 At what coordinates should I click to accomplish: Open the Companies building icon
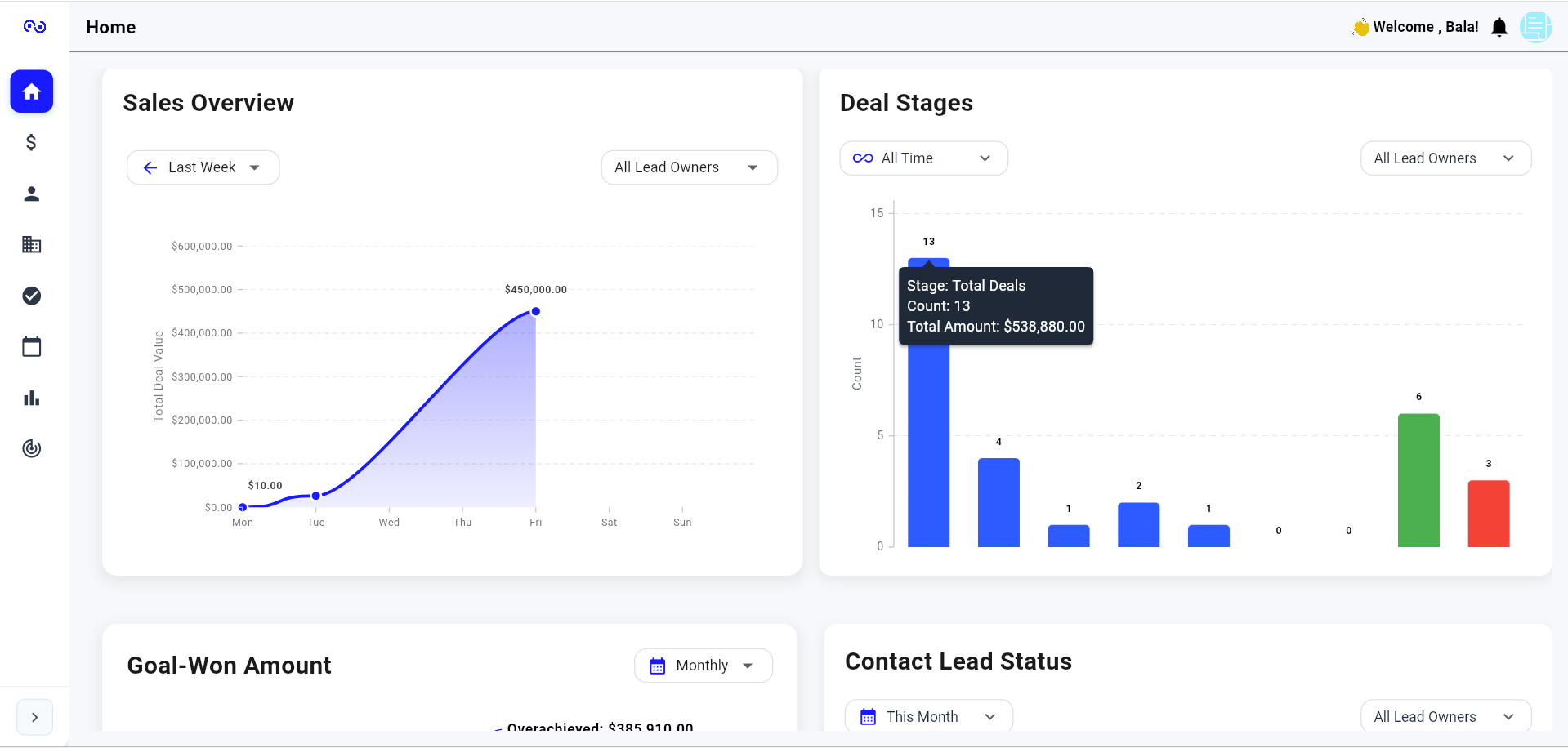click(32, 244)
